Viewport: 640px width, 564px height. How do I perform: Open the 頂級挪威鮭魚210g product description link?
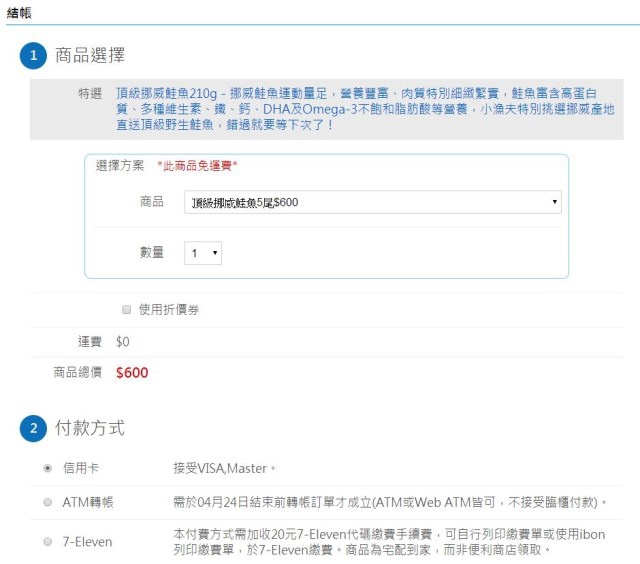pos(365,109)
